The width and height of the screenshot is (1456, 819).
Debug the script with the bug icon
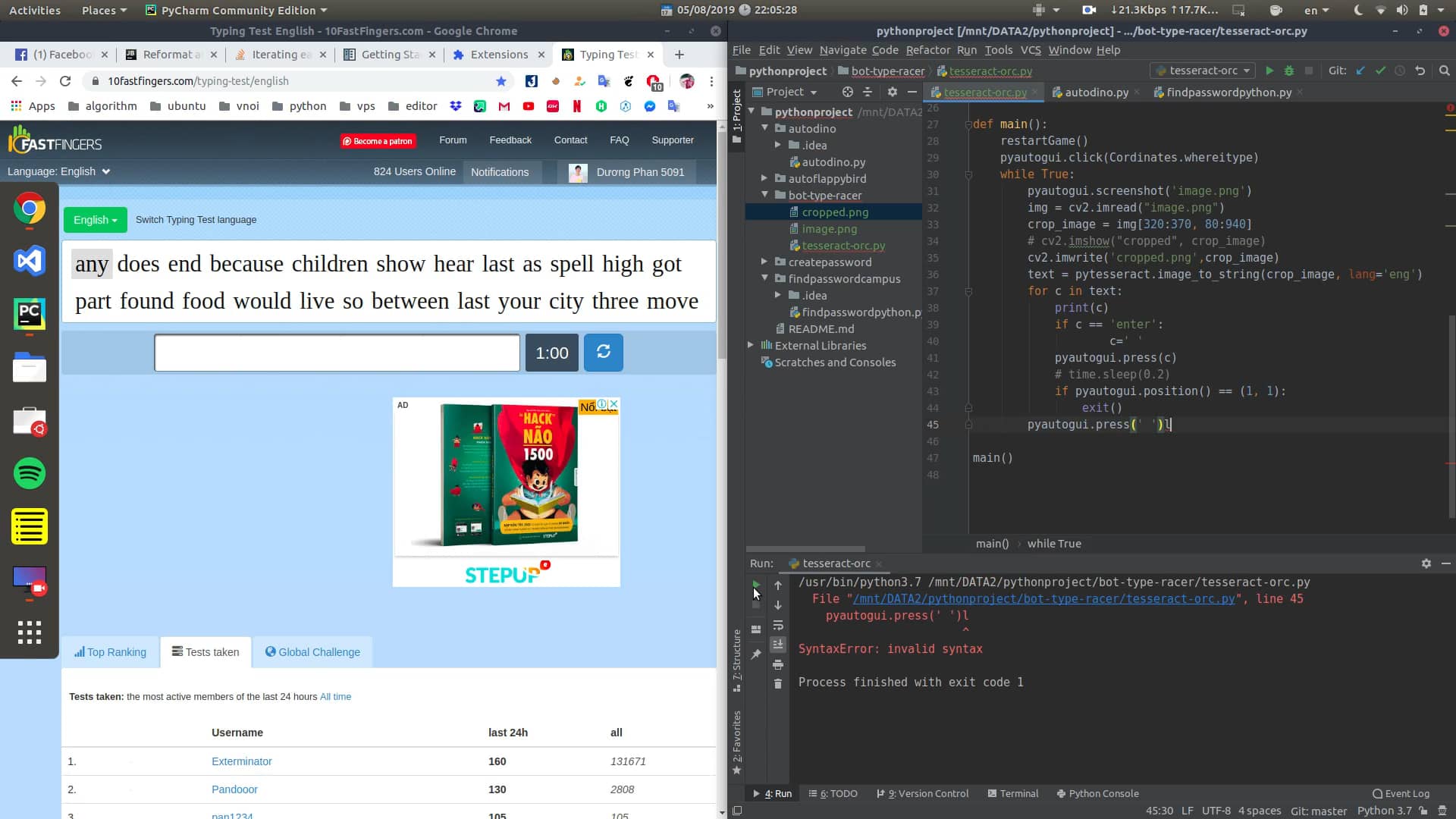point(1289,70)
